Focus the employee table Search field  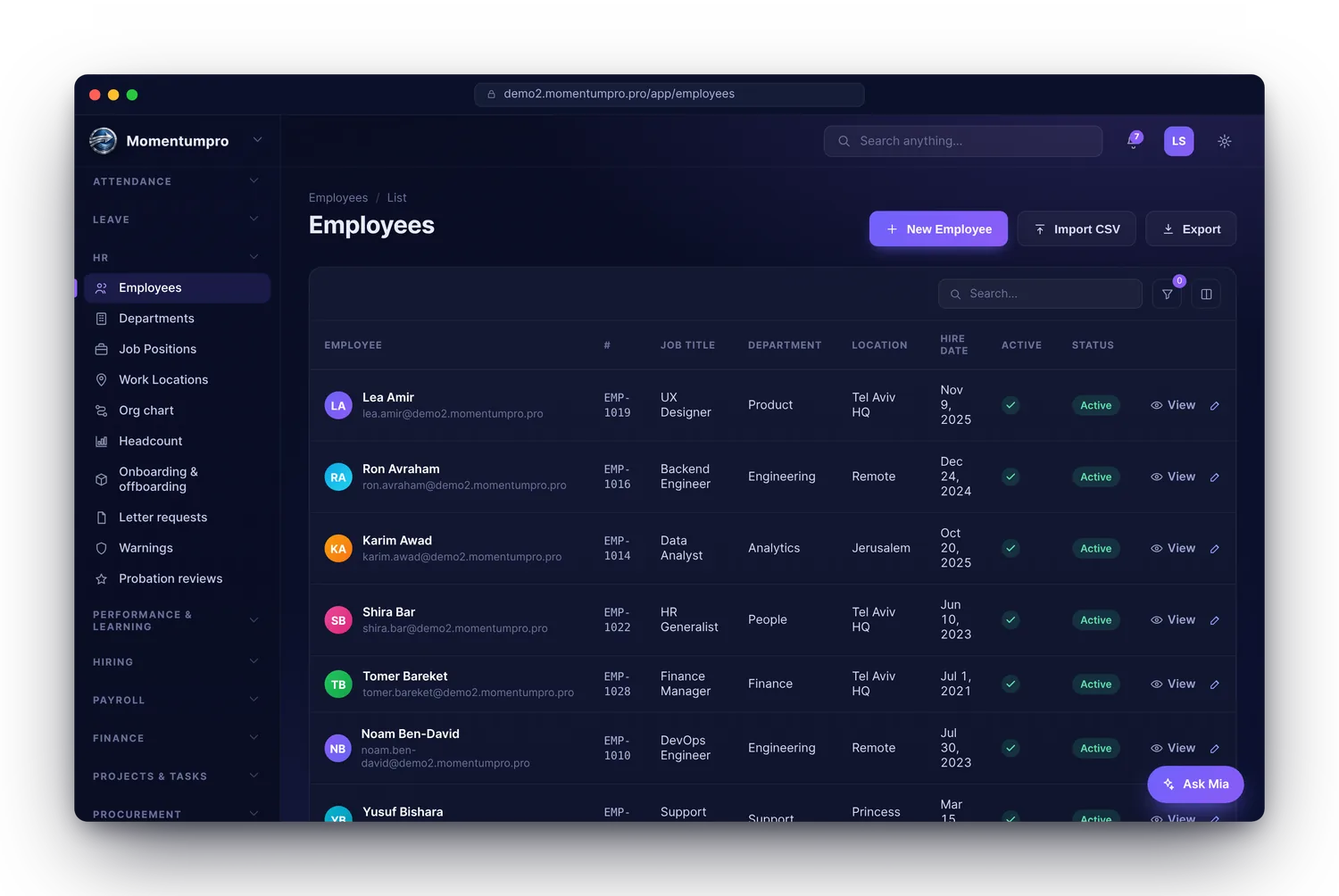click(1040, 294)
